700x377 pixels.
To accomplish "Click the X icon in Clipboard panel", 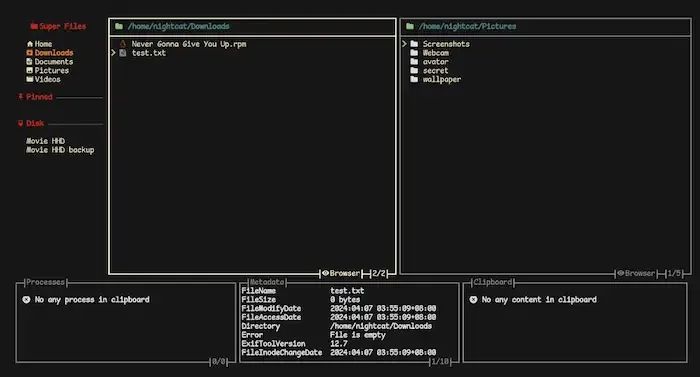I will pyautogui.click(x=473, y=300).
